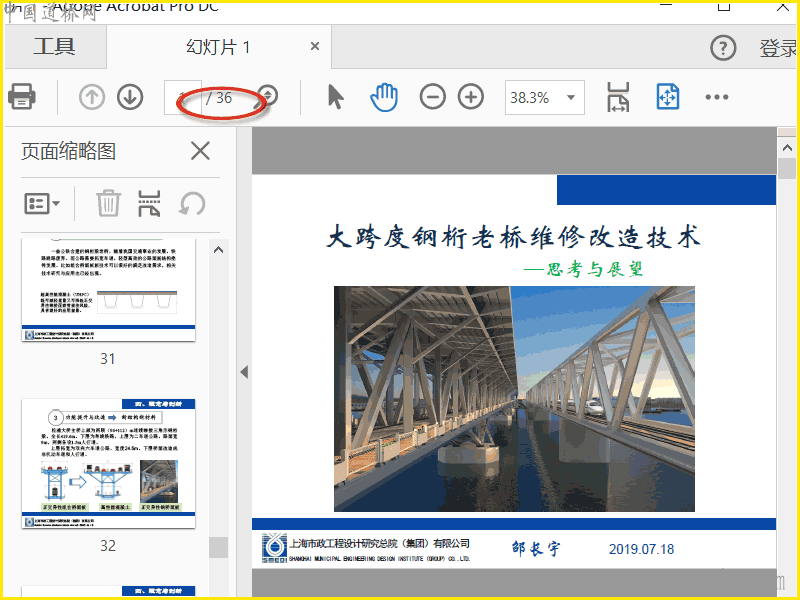Open the 工具 tab
The width and height of the screenshot is (800, 600).
coord(55,46)
